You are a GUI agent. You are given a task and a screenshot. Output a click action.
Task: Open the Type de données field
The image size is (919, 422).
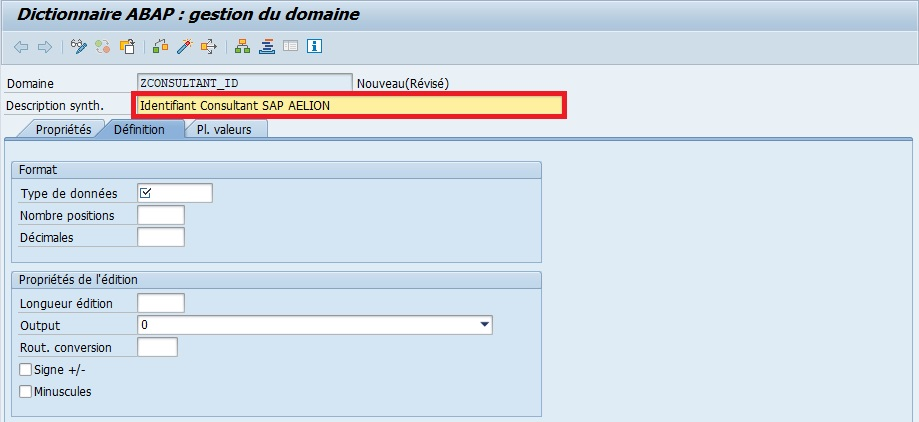tap(174, 193)
